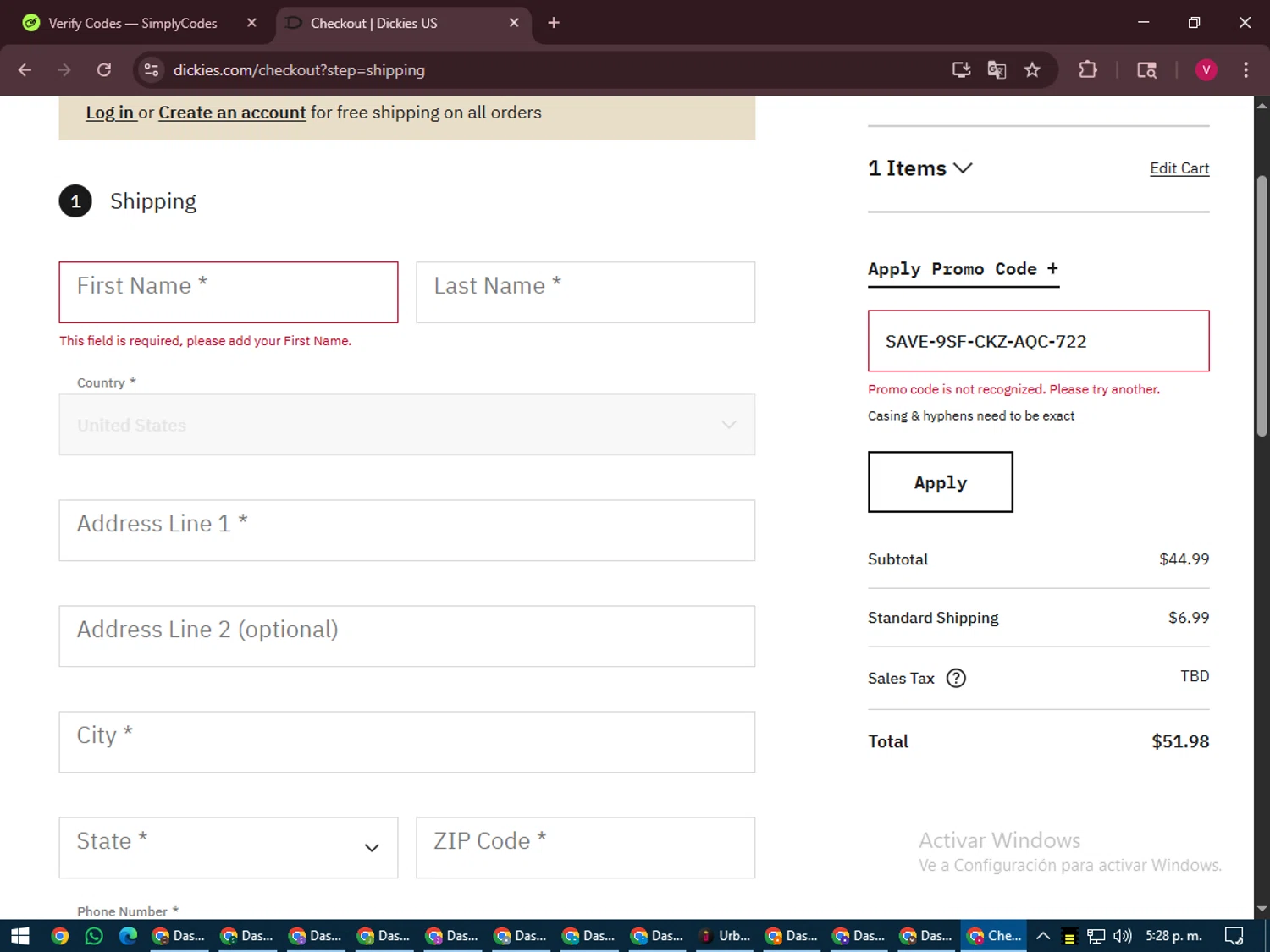The height and width of the screenshot is (952, 1270).
Task: Expand the 1 Items cart summary
Action: tap(920, 168)
